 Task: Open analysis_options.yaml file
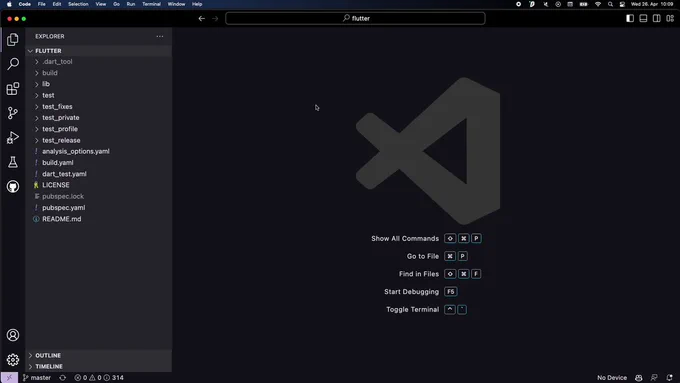click(x=98, y=151)
